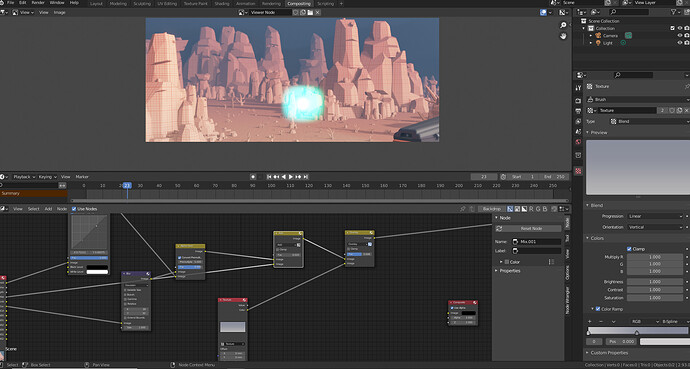The height and width of the screenshot is (369, 690).
Task: Click the Brightness value slider
Action: pos(655,282)
